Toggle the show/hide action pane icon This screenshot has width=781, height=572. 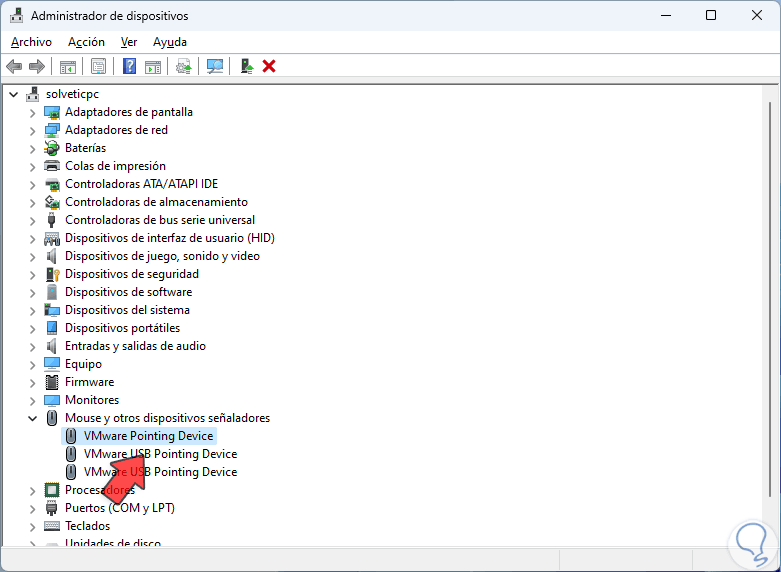coord(153,66)
